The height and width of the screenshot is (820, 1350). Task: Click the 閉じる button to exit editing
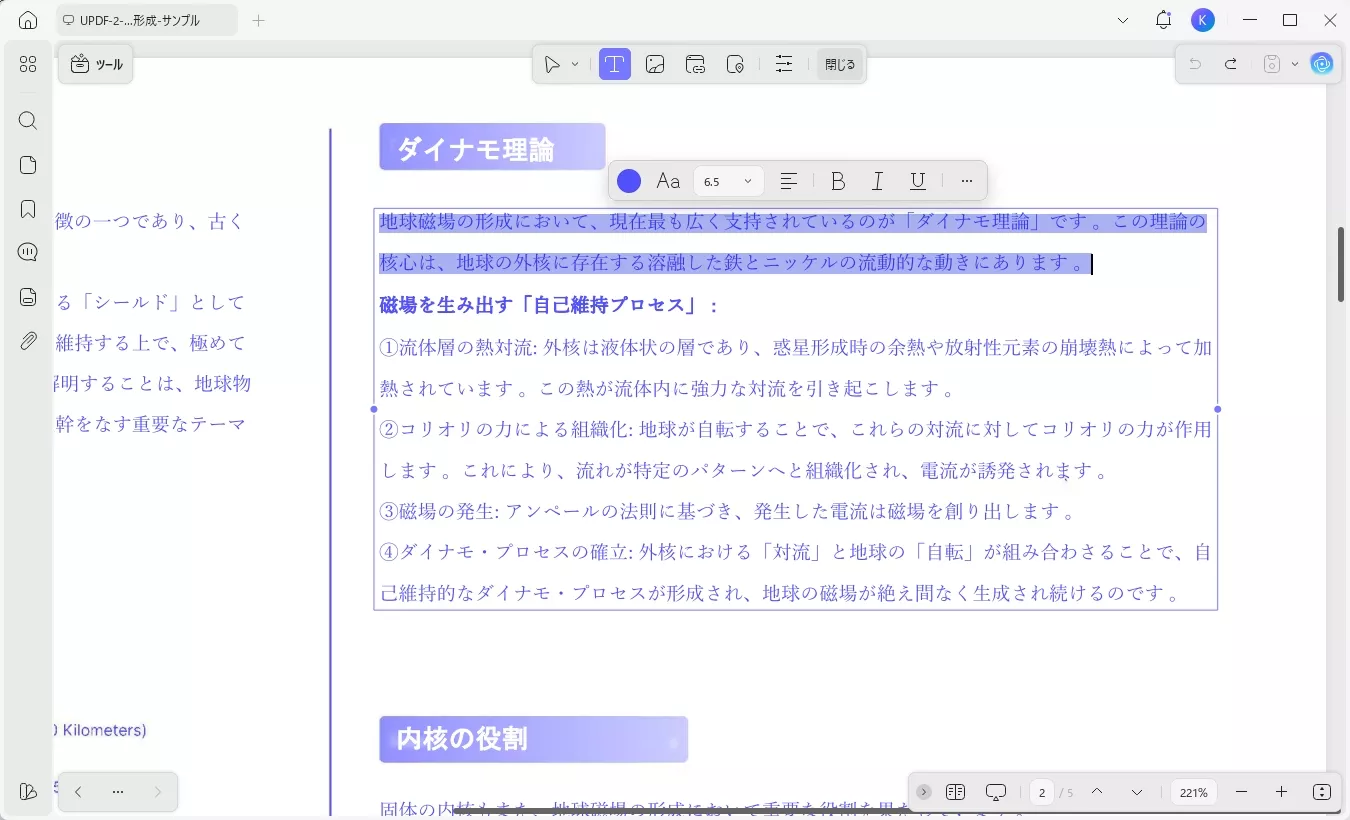point(840,63)
